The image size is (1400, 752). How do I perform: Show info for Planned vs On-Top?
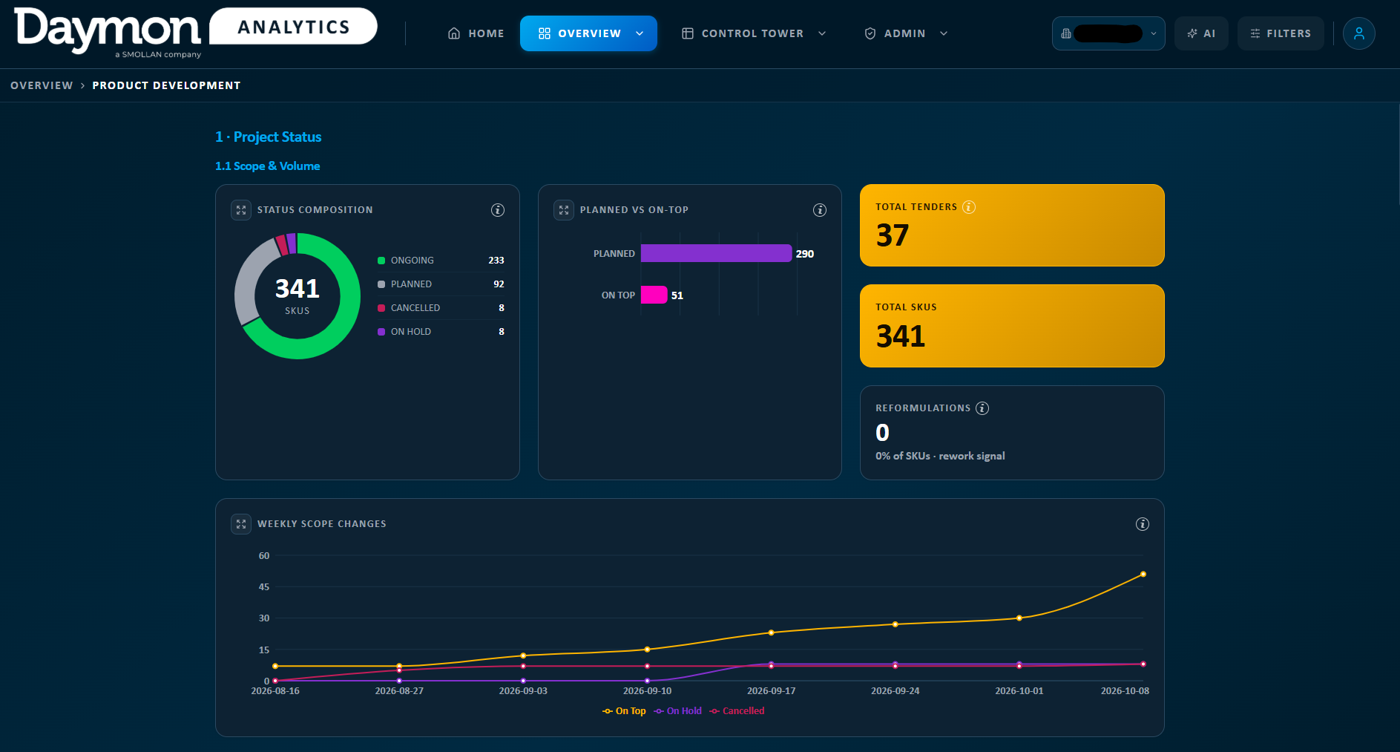[820, 210]
